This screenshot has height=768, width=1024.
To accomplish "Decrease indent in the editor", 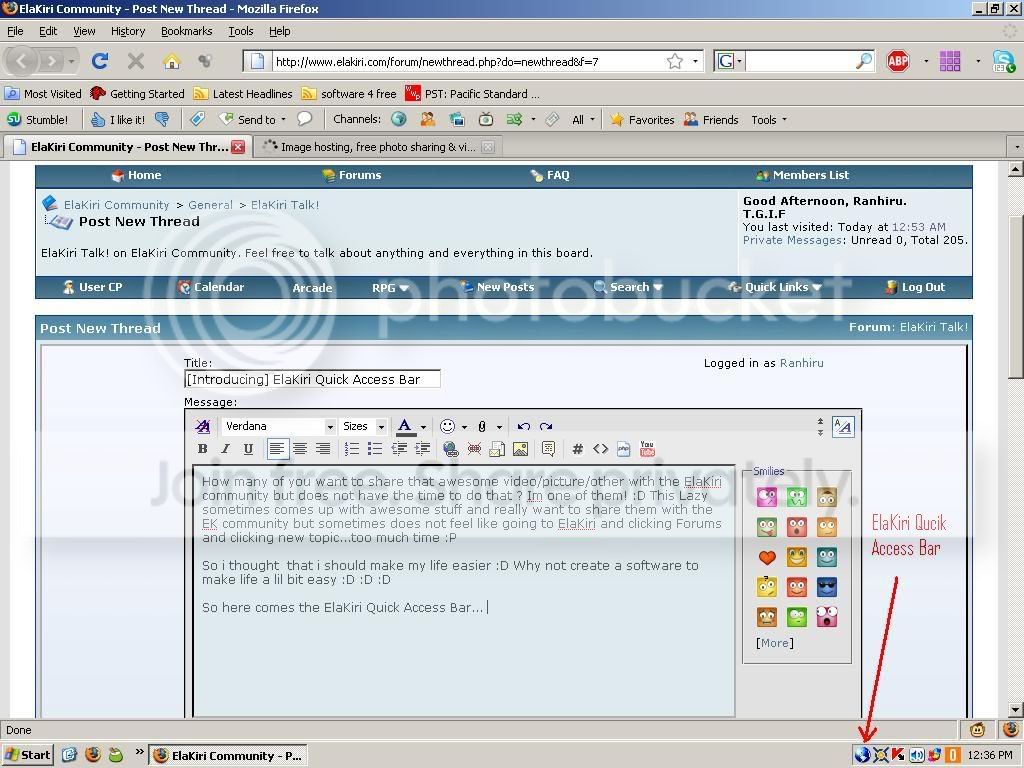I will coord(399,449).
